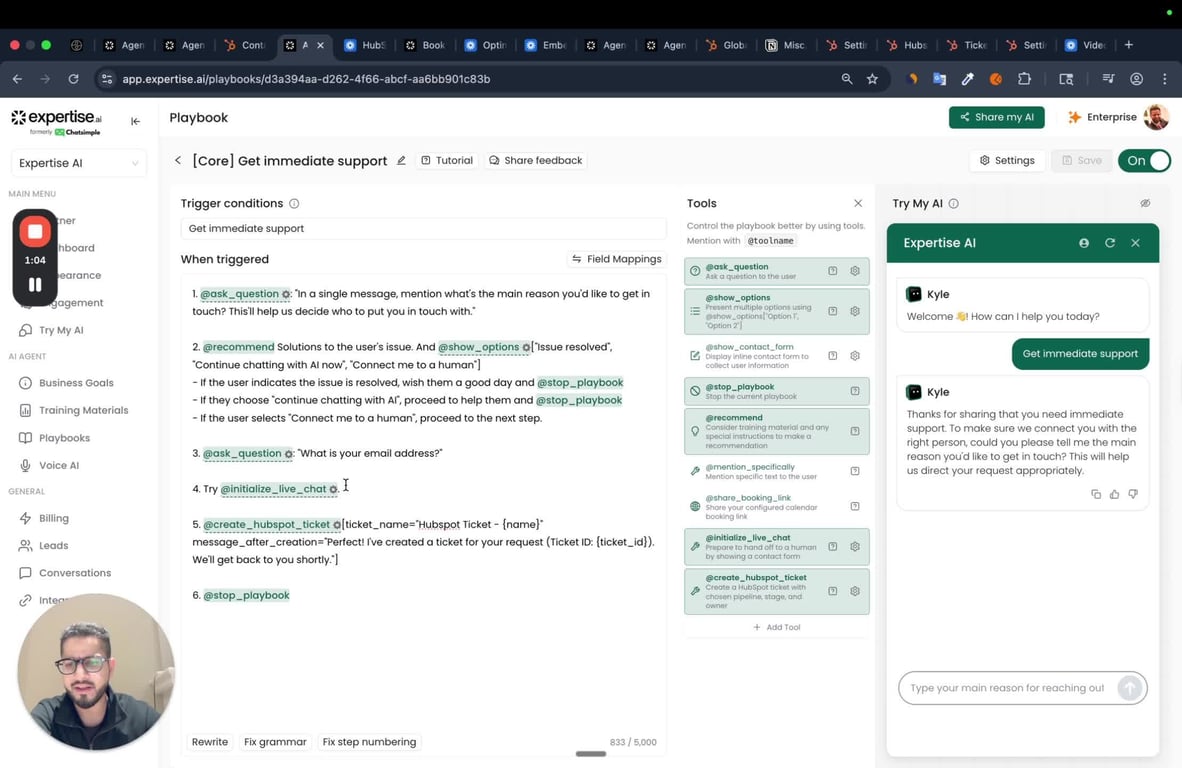Screen dimensions: 1182x768
Task: Select the @recommend tool card
Action: 776,431
